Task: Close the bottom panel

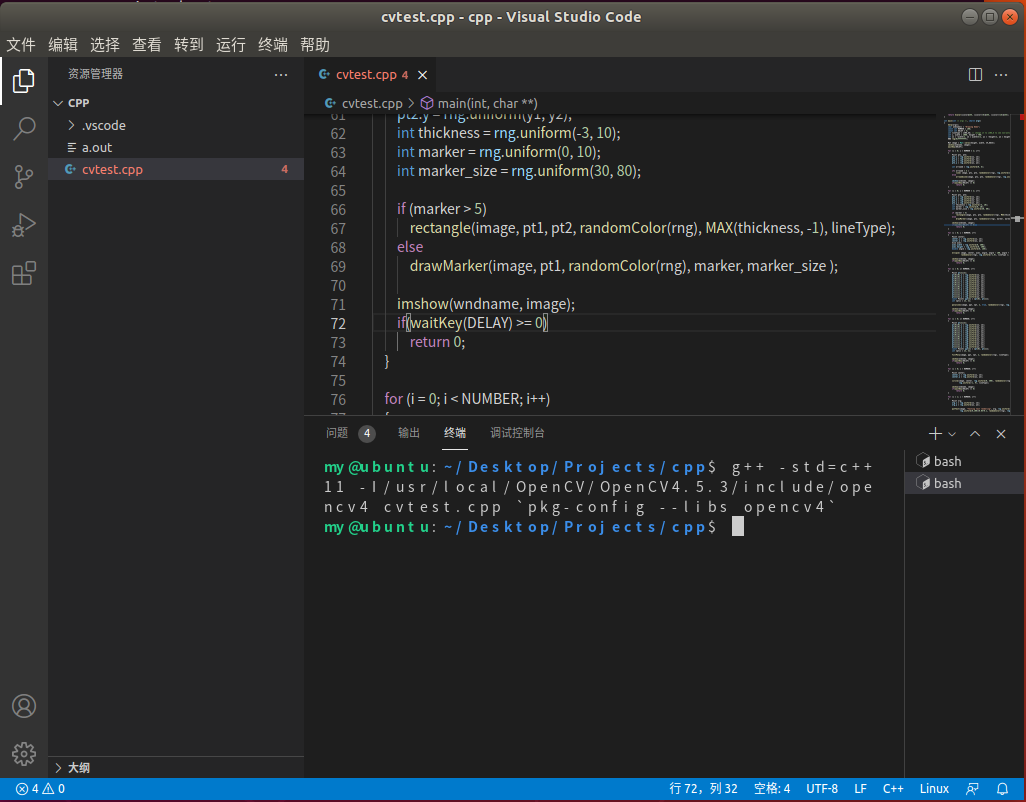Action: click(x=1000, y=434)
